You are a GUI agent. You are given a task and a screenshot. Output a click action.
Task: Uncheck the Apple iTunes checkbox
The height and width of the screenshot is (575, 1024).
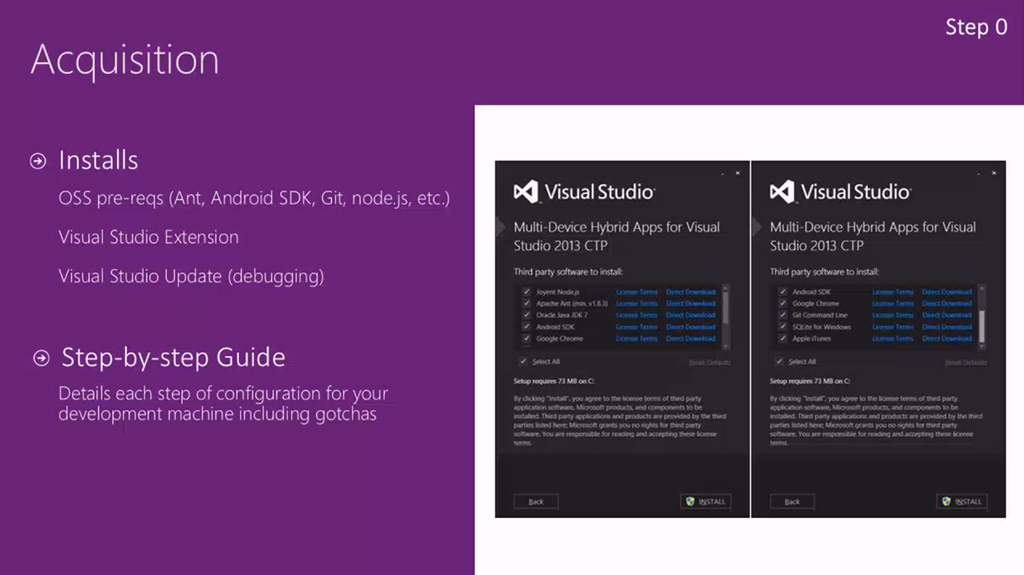click(782, 338)
